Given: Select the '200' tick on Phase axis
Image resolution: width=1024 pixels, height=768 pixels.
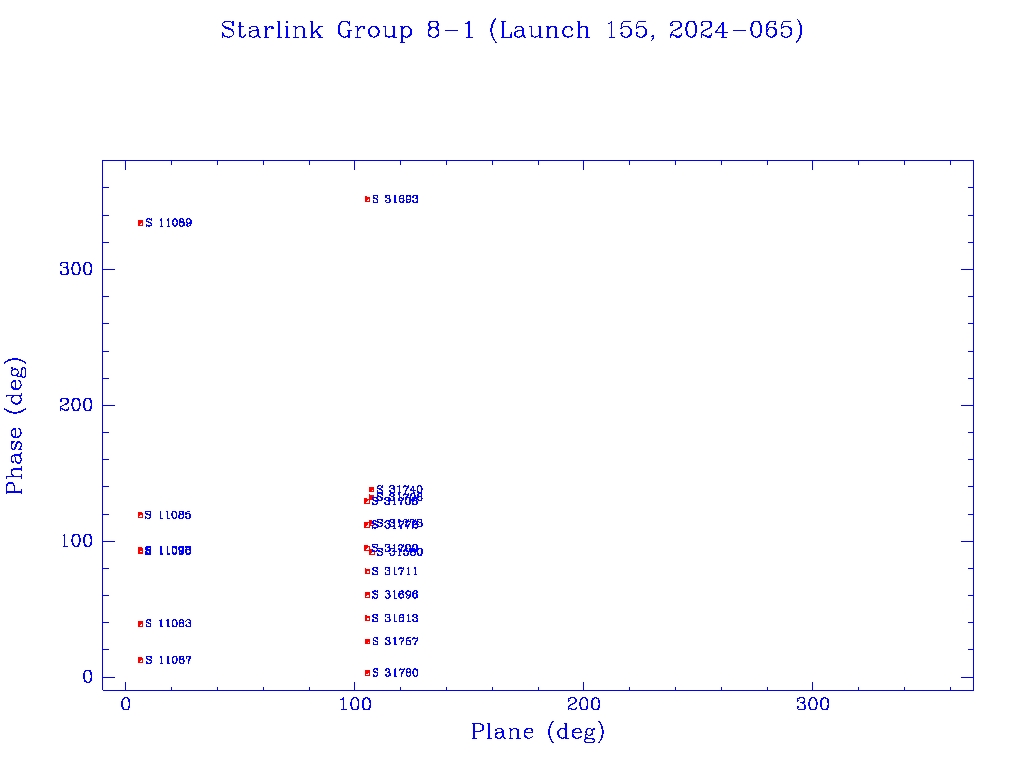Looking at the screenshot, I should [x=76, y=405].
